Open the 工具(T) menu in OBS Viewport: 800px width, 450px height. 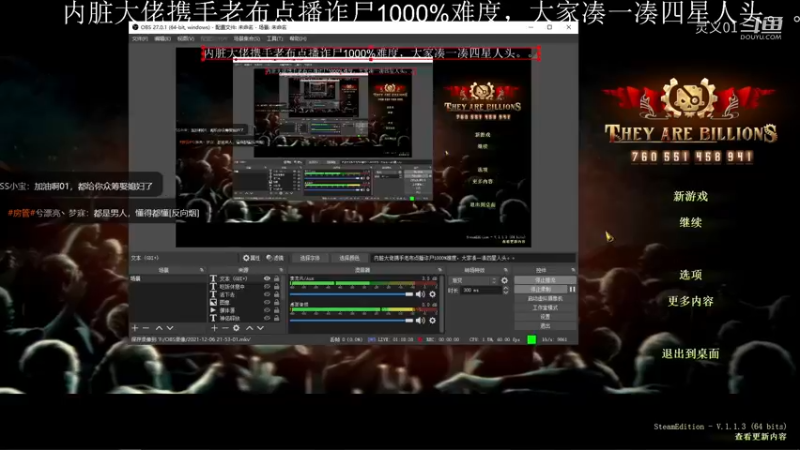pyautogui.click(x=274, y=39)
